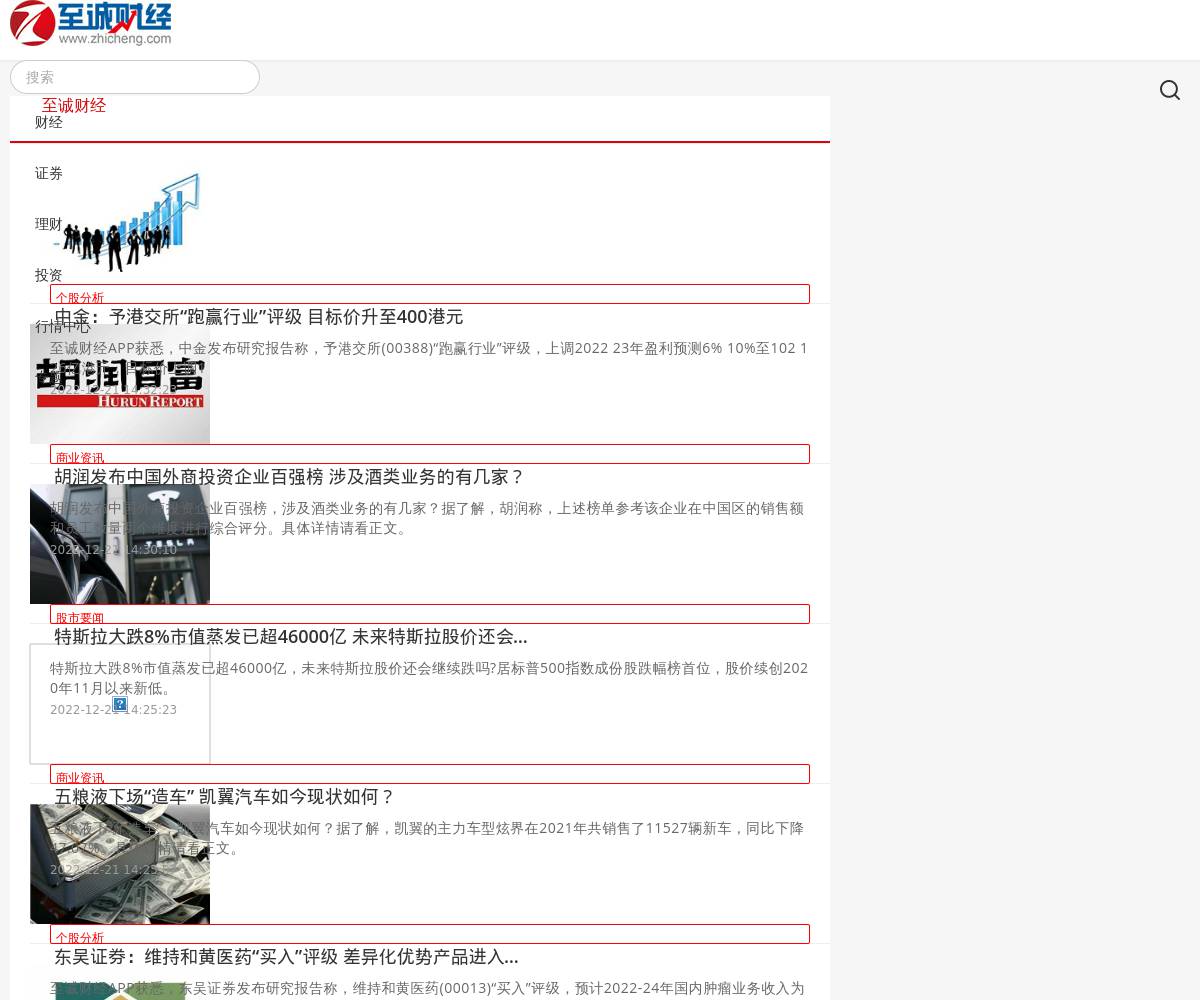Select the 行情中心 menu item

tap(62, 326)
